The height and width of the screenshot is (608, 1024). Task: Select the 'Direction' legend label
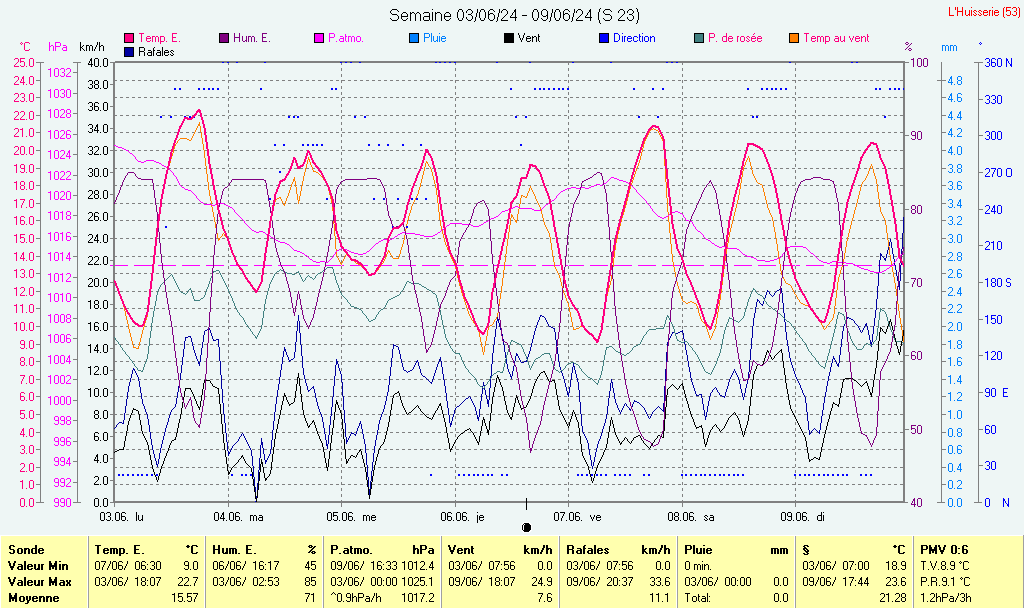tap(634, 39)
